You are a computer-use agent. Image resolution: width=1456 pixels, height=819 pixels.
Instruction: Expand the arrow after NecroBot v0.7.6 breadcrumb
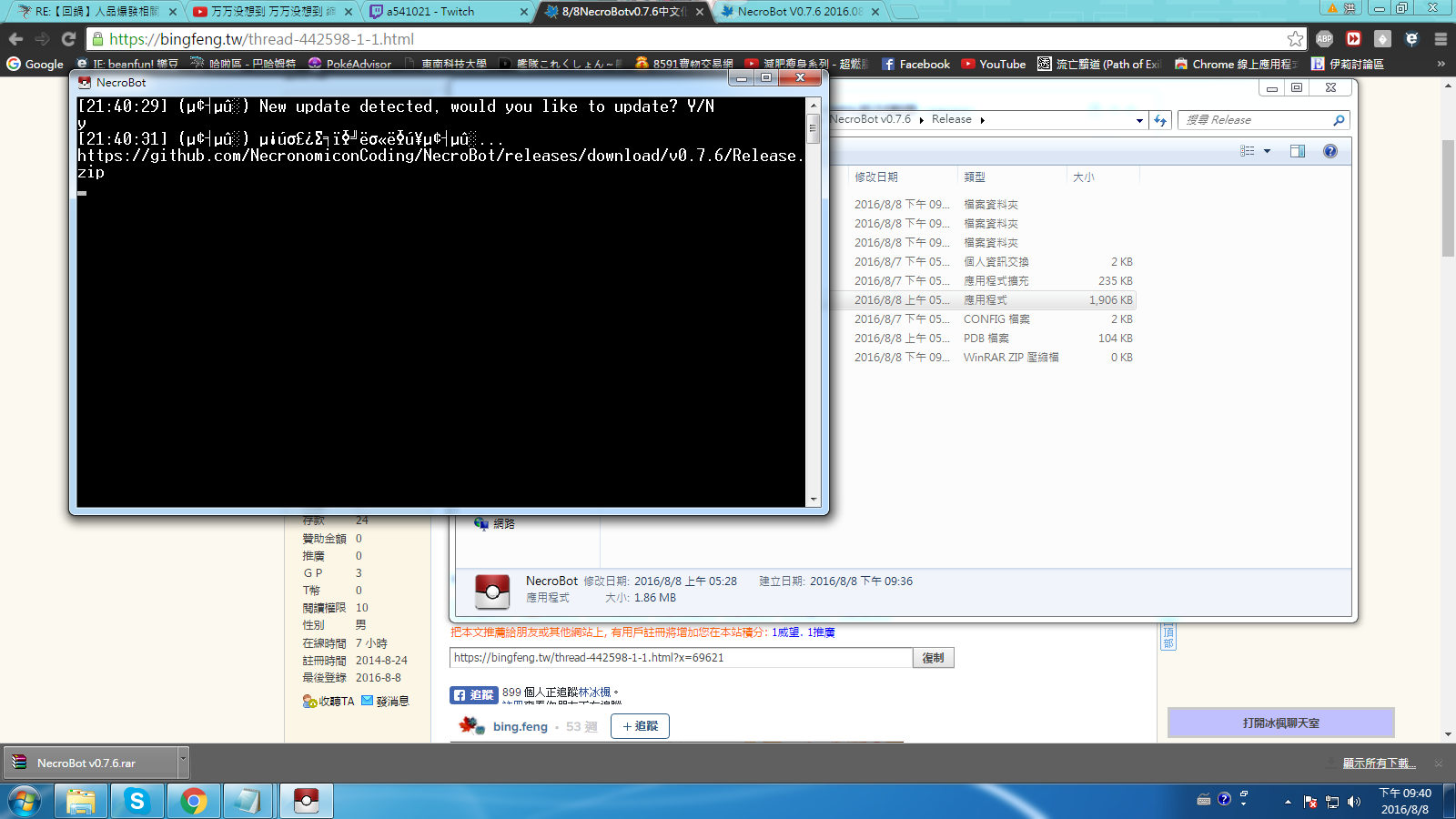coord(921,120)
